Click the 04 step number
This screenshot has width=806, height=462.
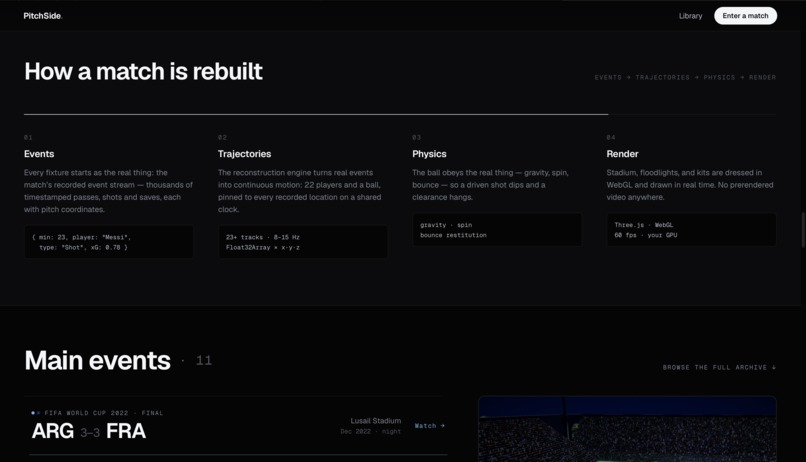(611, 137)
